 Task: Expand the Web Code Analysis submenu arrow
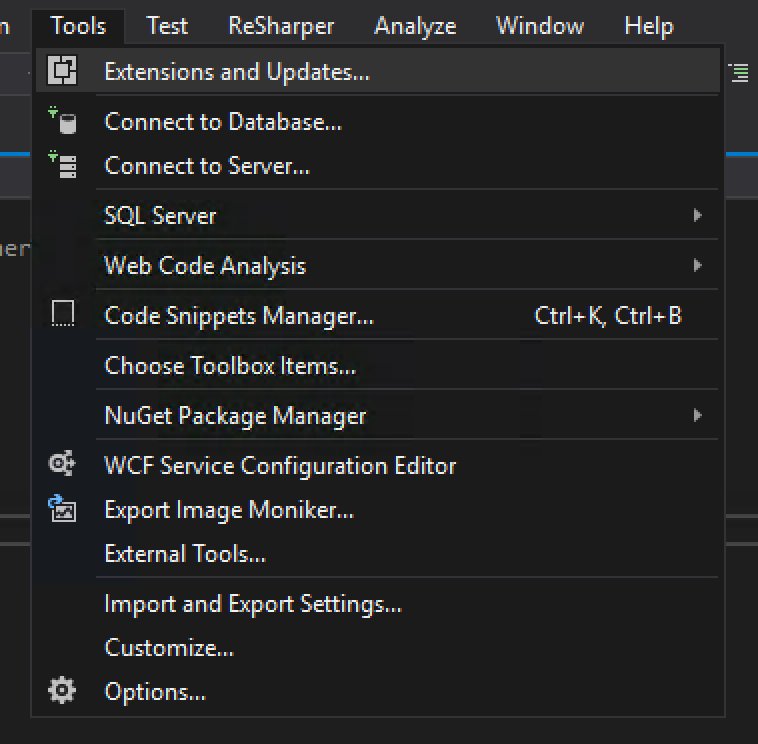(x=697, y=265)
